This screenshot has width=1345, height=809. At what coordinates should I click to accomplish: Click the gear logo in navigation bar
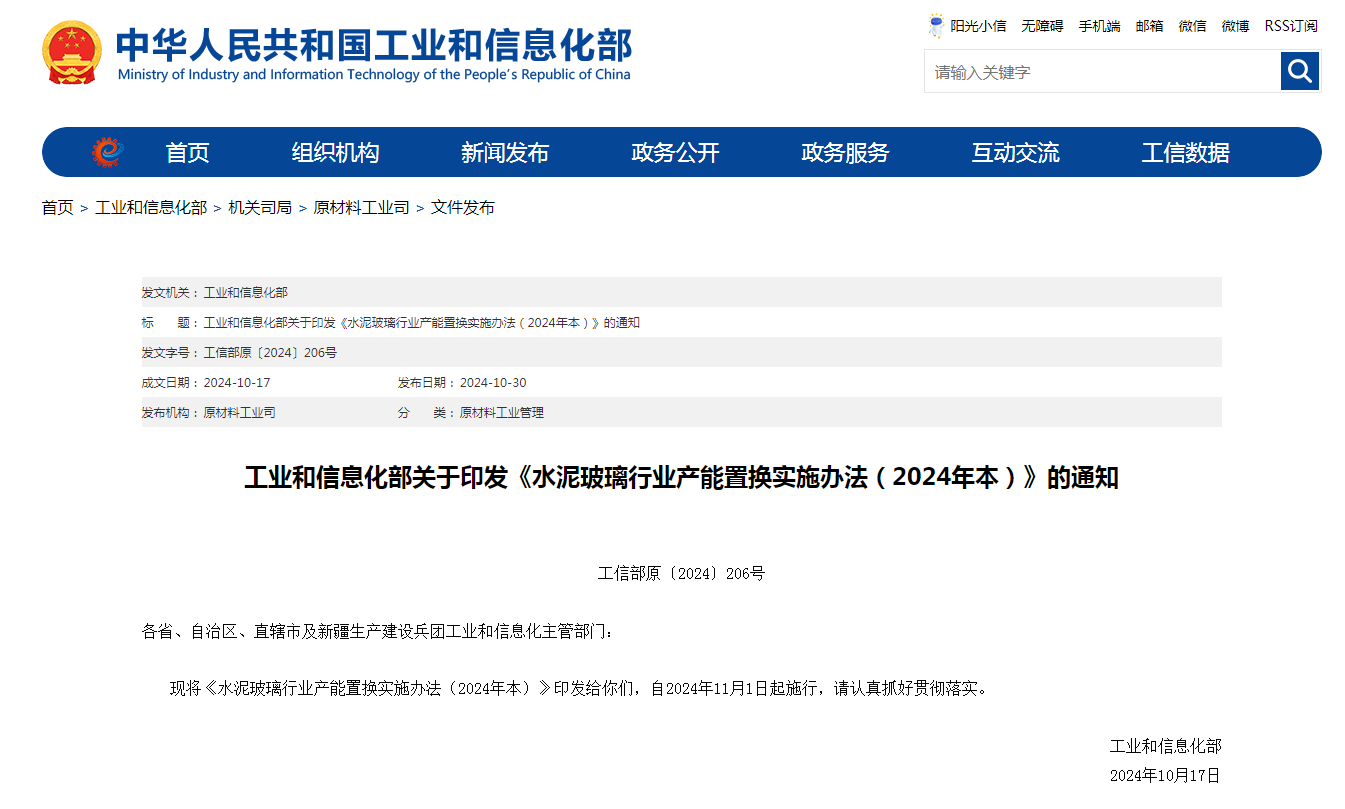pos(106,152)
